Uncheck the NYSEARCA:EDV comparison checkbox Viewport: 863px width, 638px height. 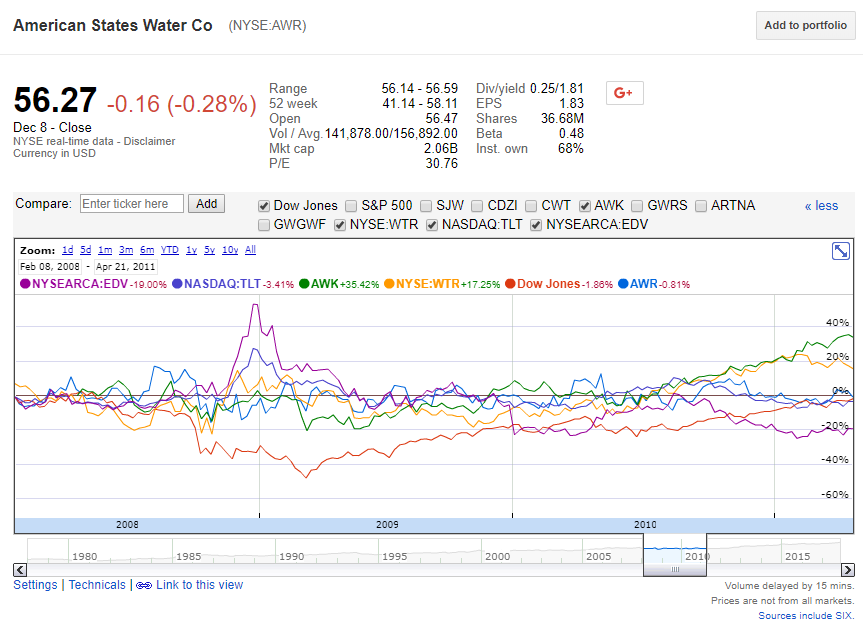tap(536, 225)
